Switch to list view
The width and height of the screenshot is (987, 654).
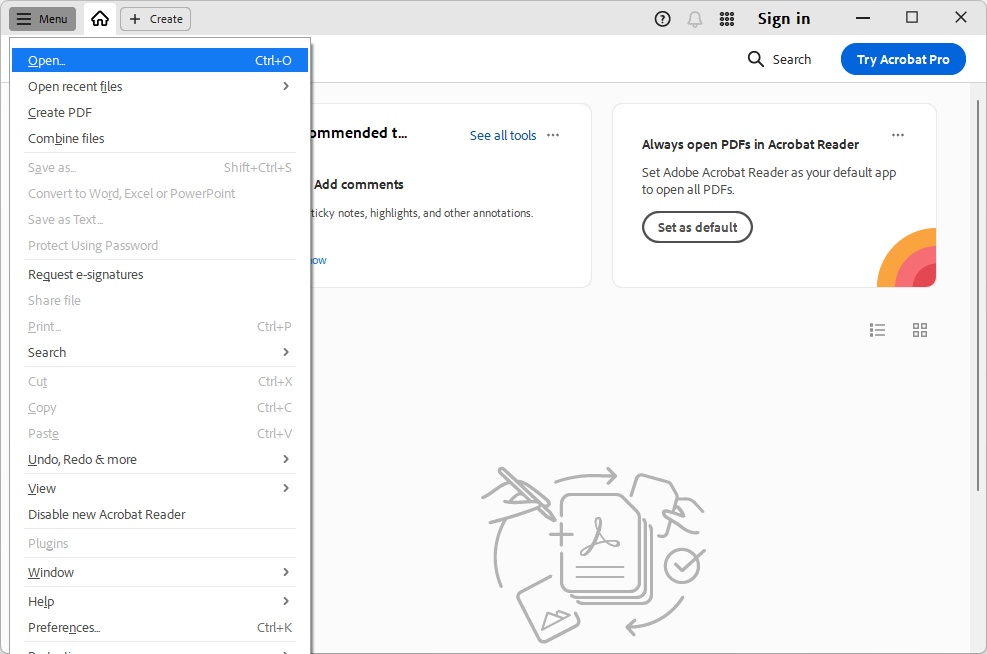tap(877, 330)
